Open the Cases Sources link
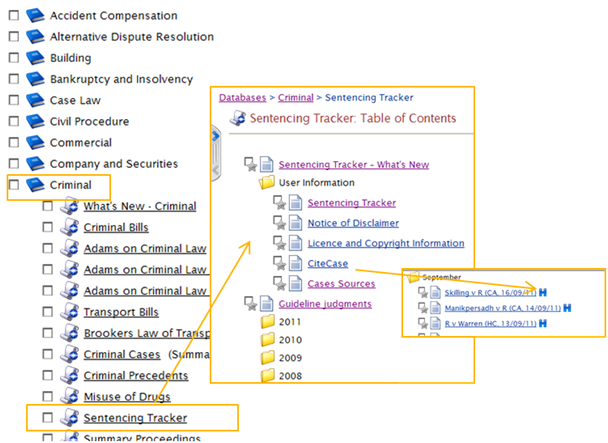 point(341,284)
